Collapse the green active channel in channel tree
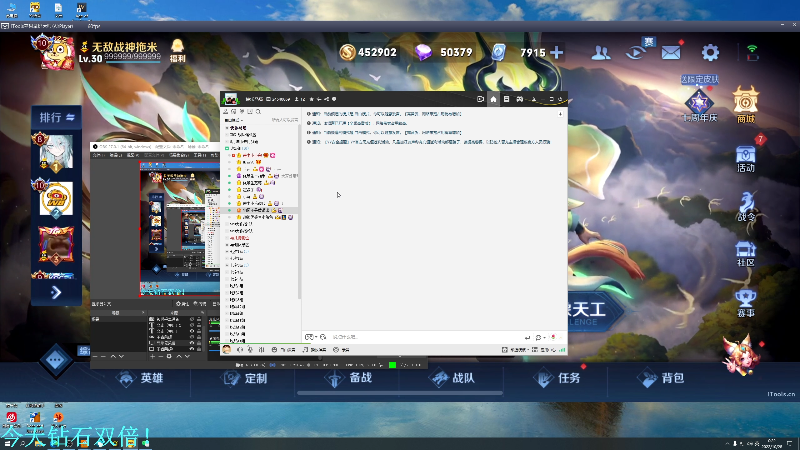The width and height of the screenshot is (800, 450). [228, 148]
